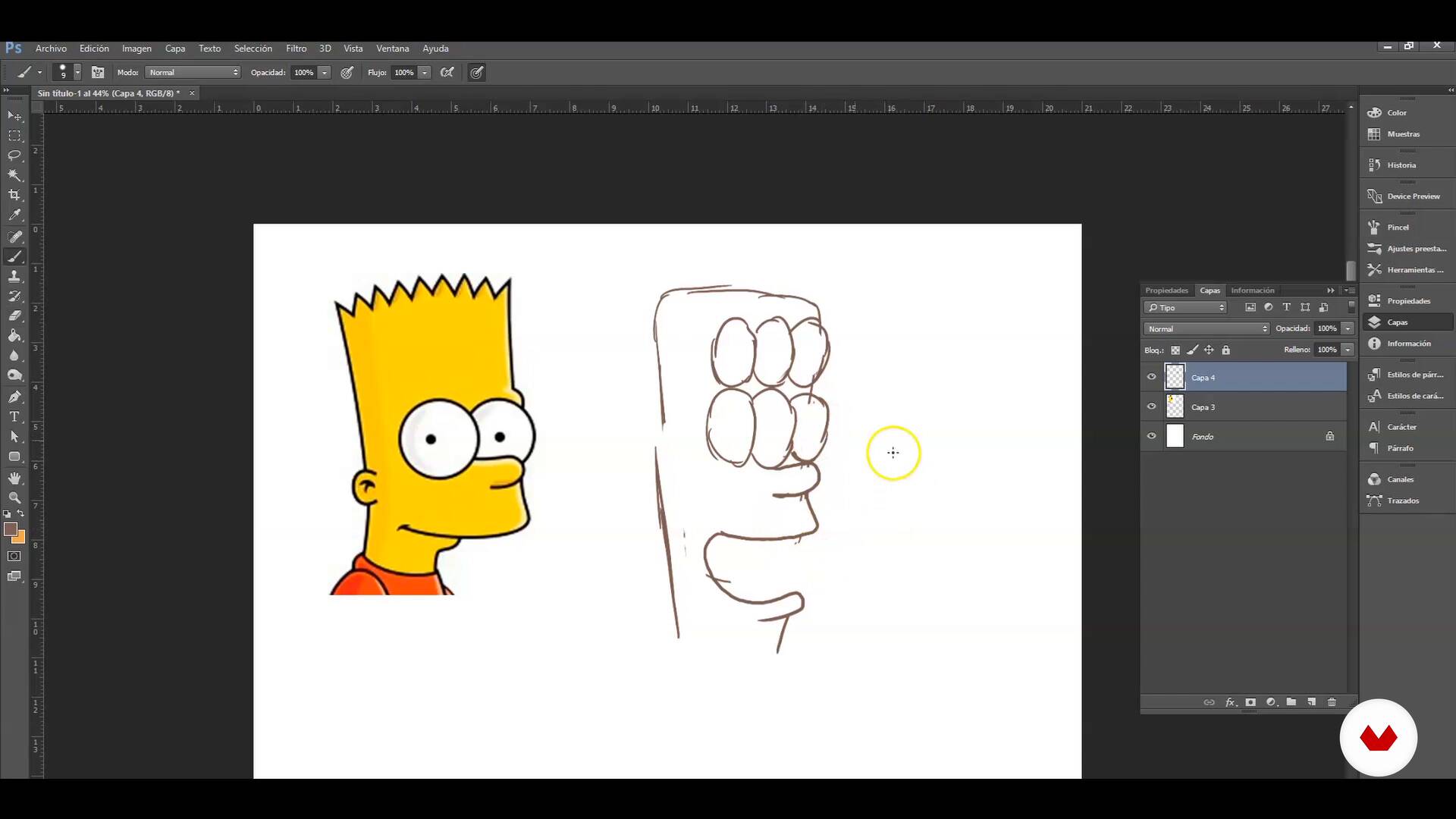The height and width of the screenshot is (819, 1456).
Task: Select the Rectangular Marquee tool
Action: coord(14,136)
